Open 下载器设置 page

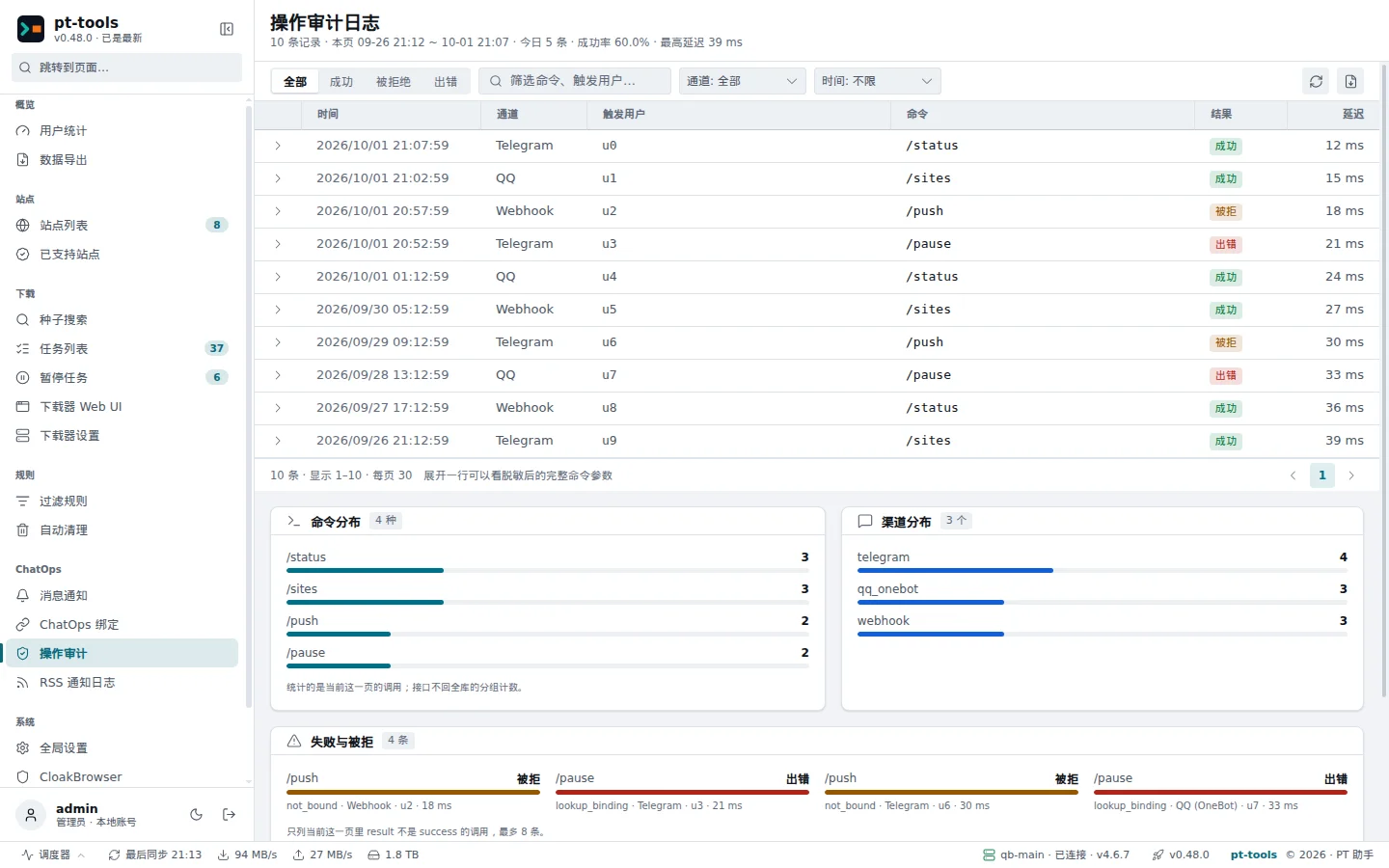[123, 435]
